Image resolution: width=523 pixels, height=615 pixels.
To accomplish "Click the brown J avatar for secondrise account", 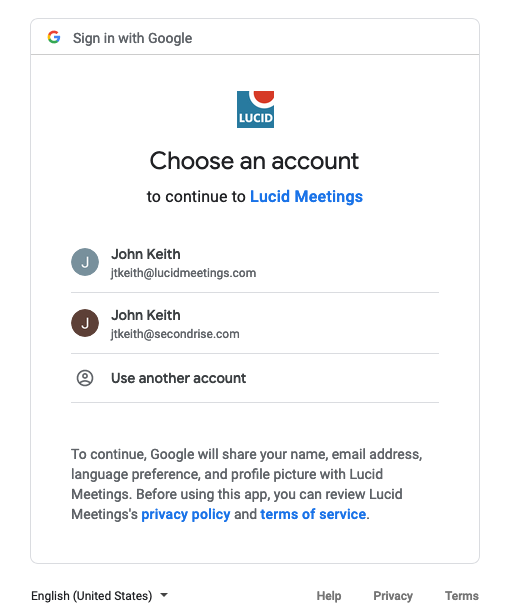I will (x=85, y=323).
